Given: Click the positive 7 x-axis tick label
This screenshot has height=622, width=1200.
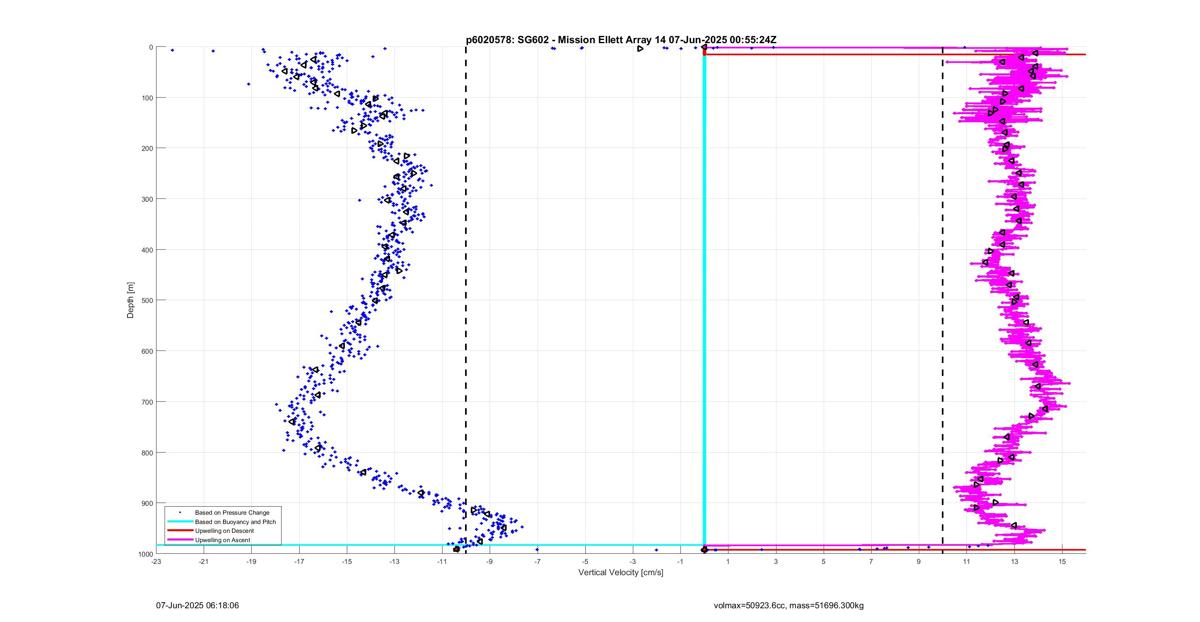Looking at the screenshot, I should [x=871, y=561].
